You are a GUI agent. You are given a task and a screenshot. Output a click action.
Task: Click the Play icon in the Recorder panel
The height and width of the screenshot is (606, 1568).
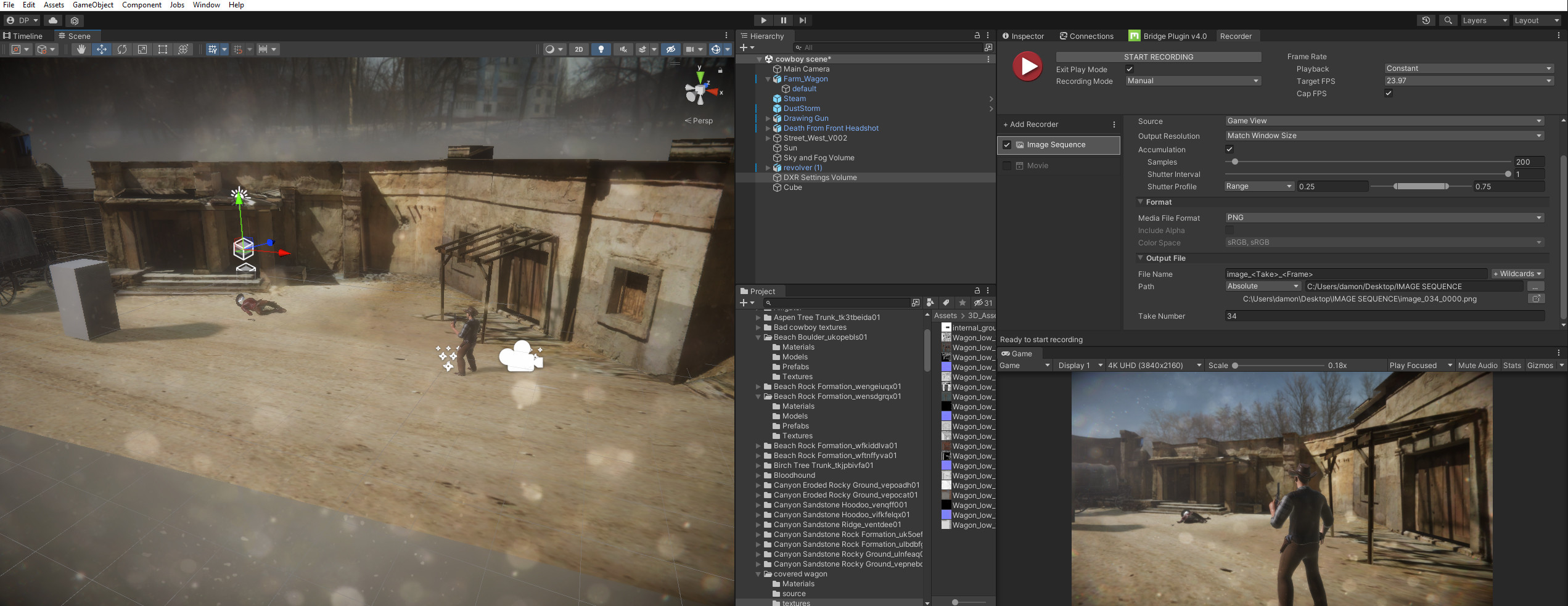coord(1027,66)
